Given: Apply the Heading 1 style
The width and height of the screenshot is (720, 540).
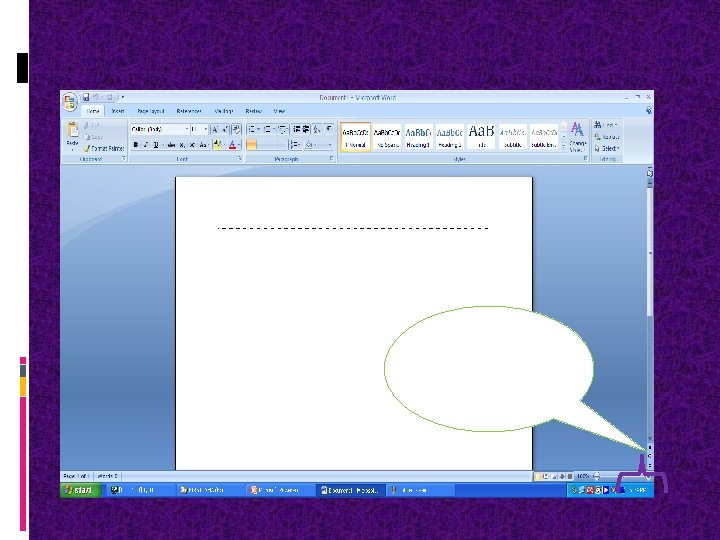Looking at the screenshot, I should click(x=418, y=137).
